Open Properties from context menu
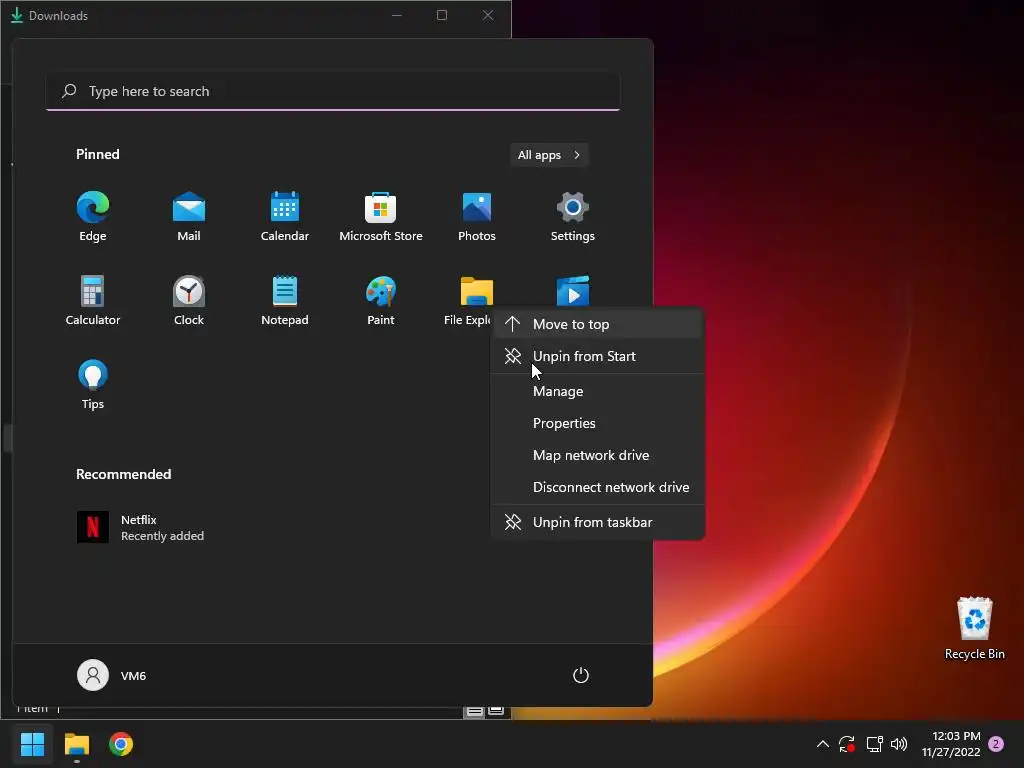Viewport: 1024px width, 768px height. pyautogui.click(x=598, y=424)
